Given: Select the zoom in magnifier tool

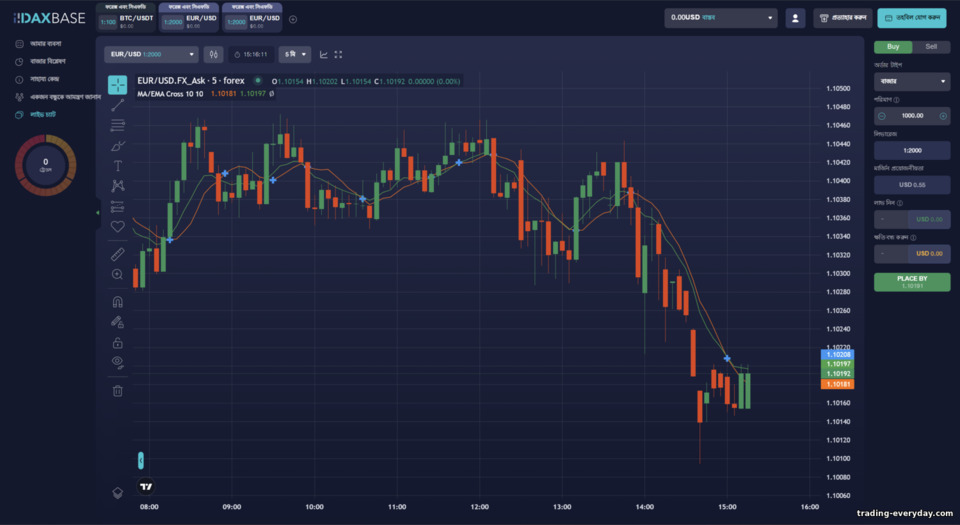Looking at the screenshot, I should (x=118, y=275).
